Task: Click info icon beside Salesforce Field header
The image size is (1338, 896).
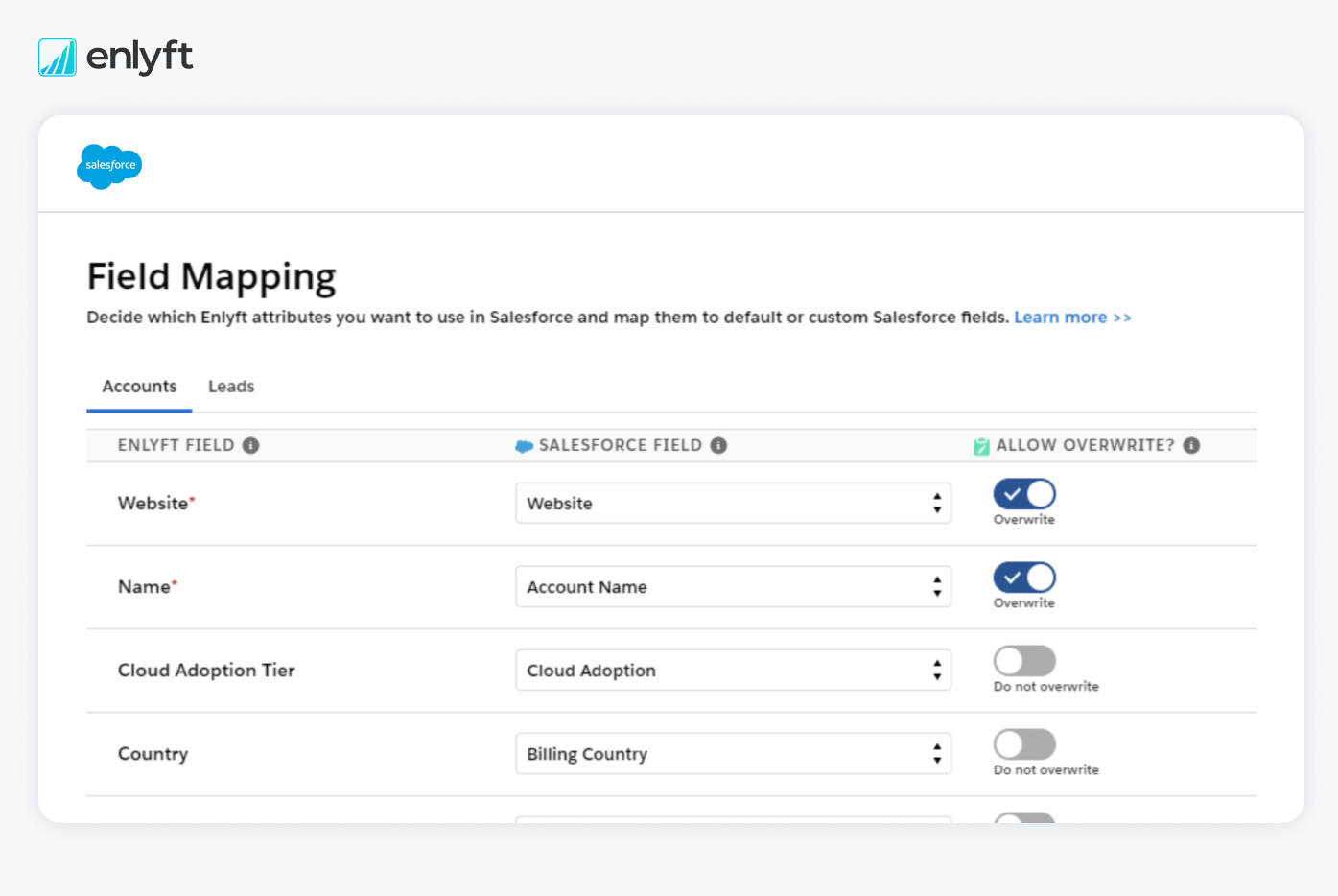Action: click(x=718, y=445)
